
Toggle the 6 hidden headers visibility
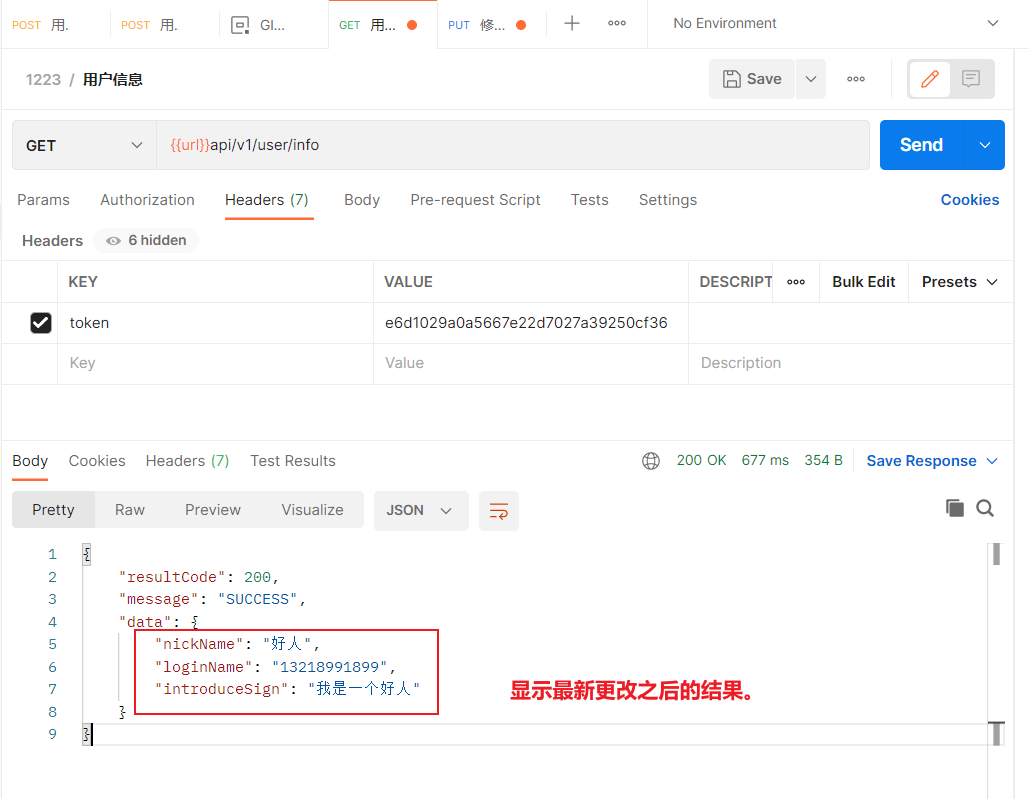pyautogui.click(x=146, y=241)
